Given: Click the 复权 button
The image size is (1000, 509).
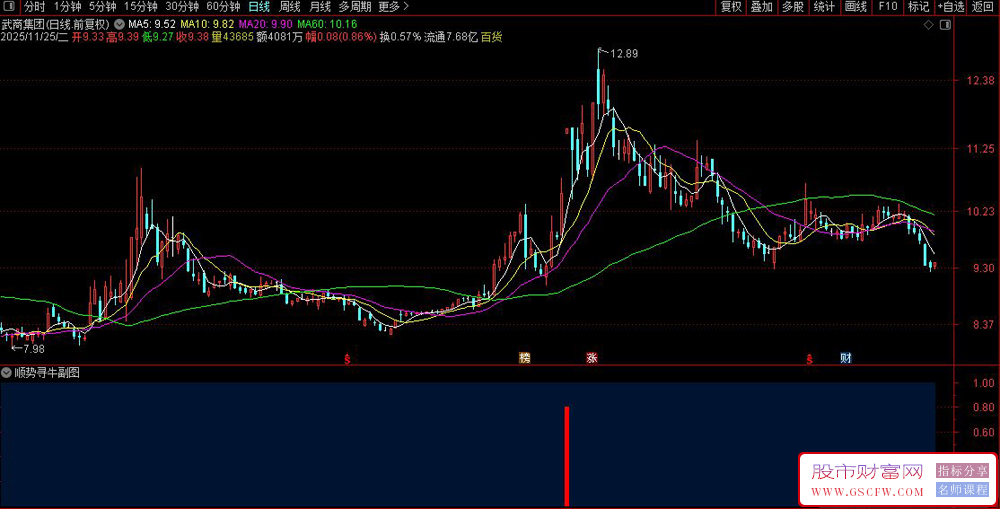Looking at the screenshot, I should tap(731, 6).
